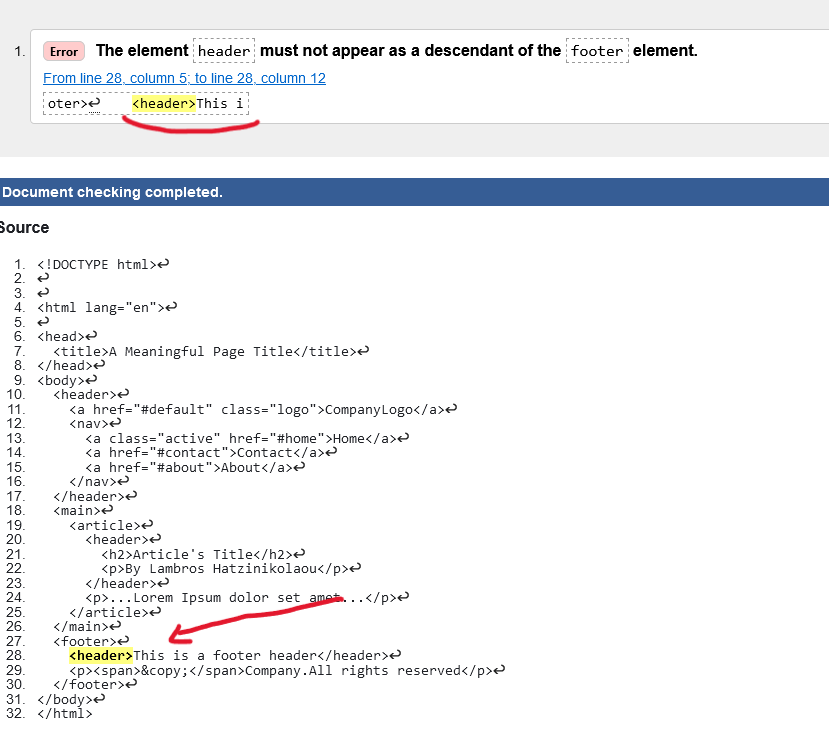Image resolution: width=829 pixels, height=732 pixels.
Task: Click the "Document checking completed." banner
Action: [x=112, y=192]
